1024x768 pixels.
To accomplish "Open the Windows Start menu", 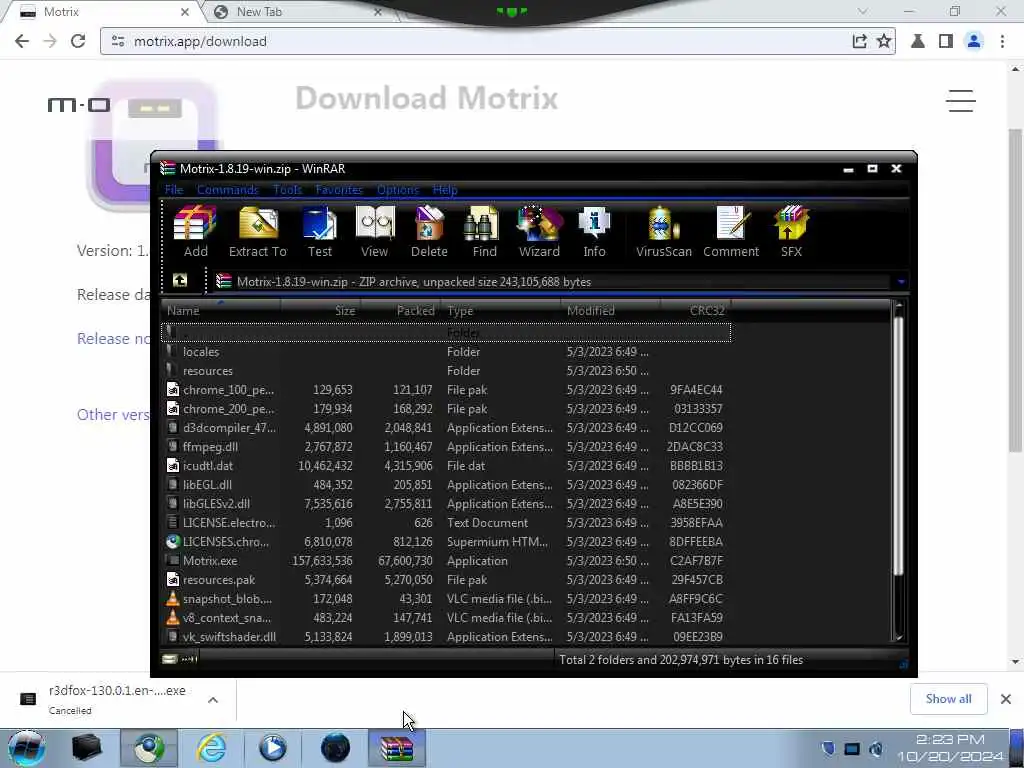I will [26, 748].
